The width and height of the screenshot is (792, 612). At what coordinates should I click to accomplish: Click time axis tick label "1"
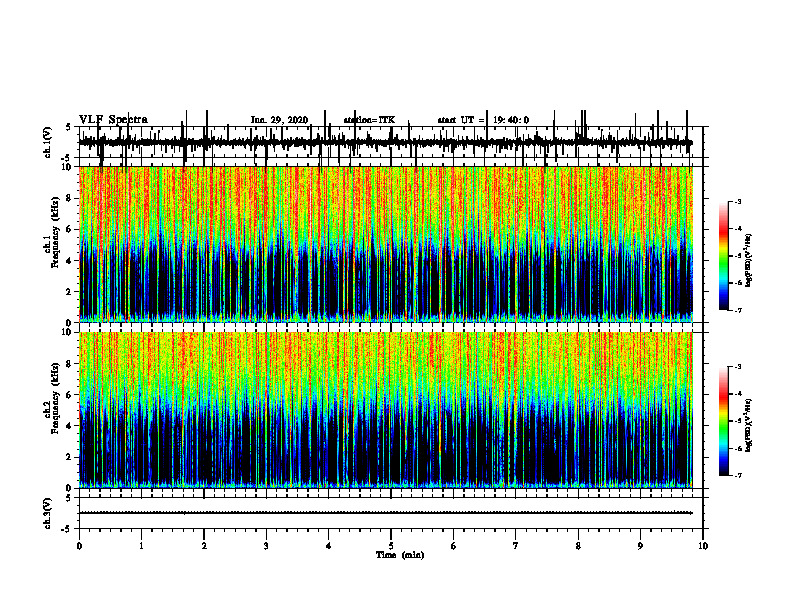[141, 546]
